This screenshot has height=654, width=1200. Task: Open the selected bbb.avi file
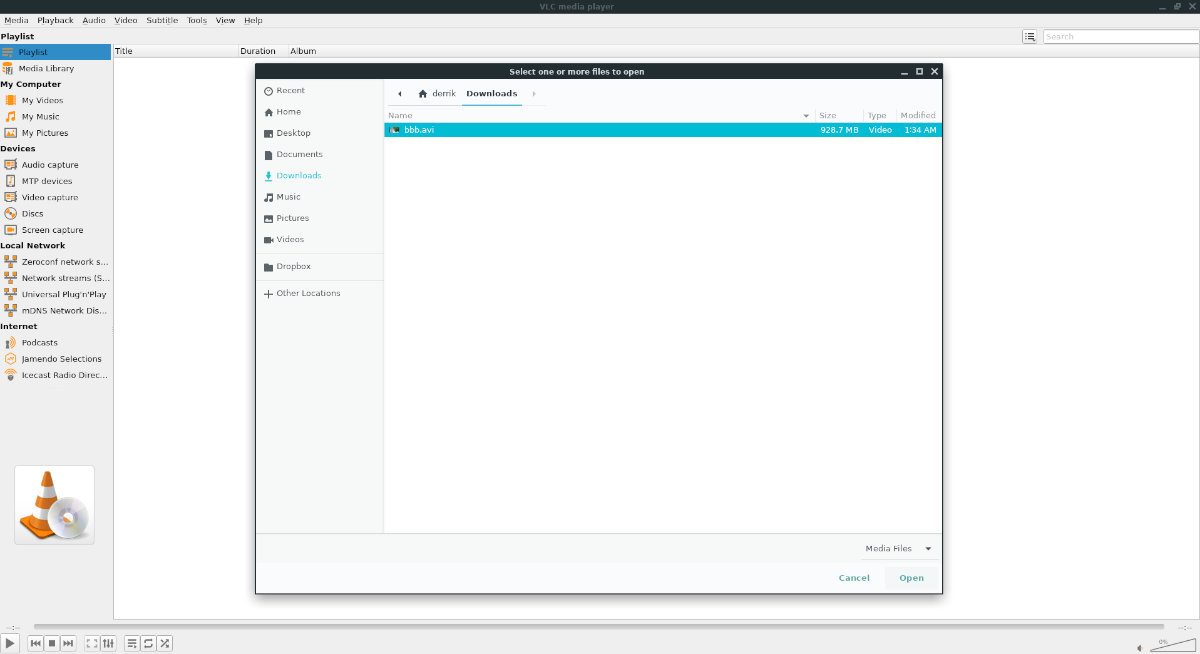(910, 578)
